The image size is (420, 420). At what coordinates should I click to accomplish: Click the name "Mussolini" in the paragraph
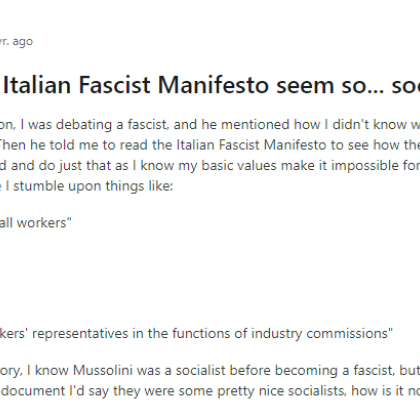pos(103,370)
